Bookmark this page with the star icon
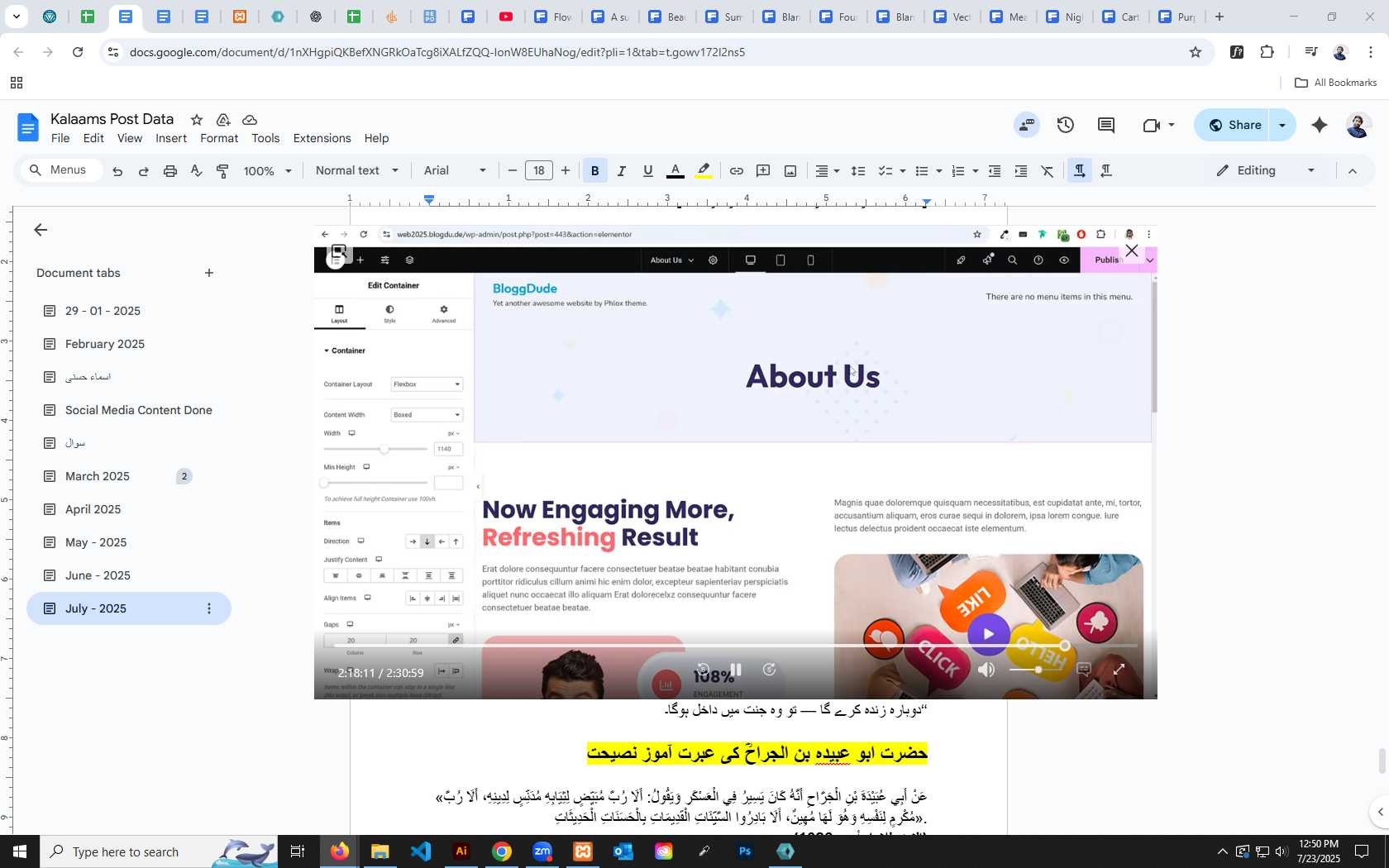This screenshot has width=1389, height=868. 1196,52
